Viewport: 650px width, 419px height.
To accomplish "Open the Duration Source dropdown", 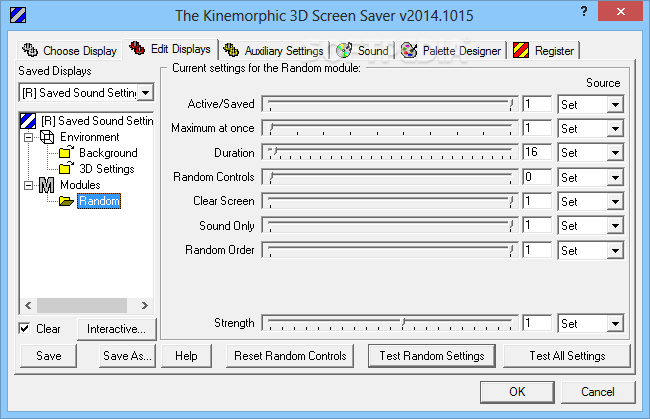I will (x=615, y=153).
